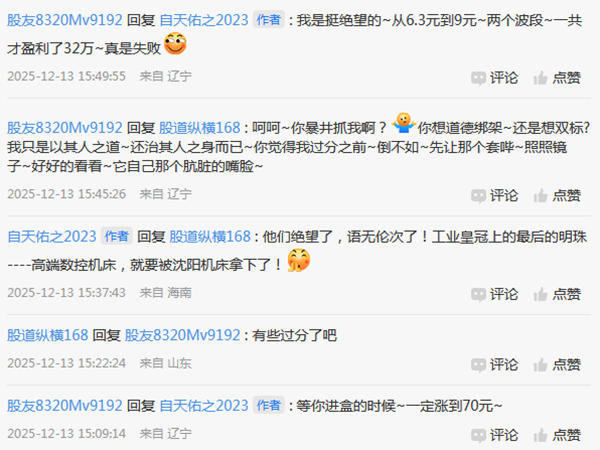Click smiling emoji after 真是失败

tap(175, 43)
